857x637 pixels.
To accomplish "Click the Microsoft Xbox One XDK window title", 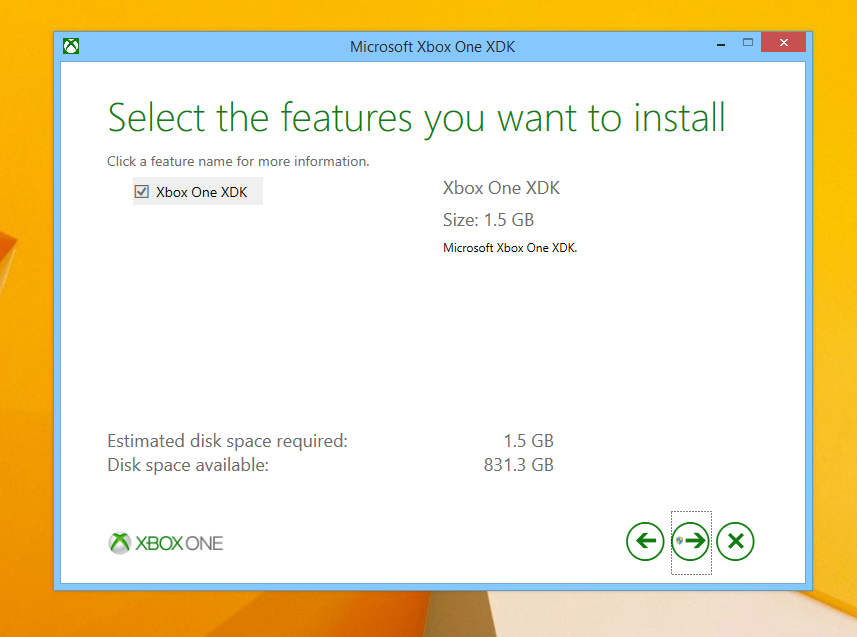I will coord(432,47).
